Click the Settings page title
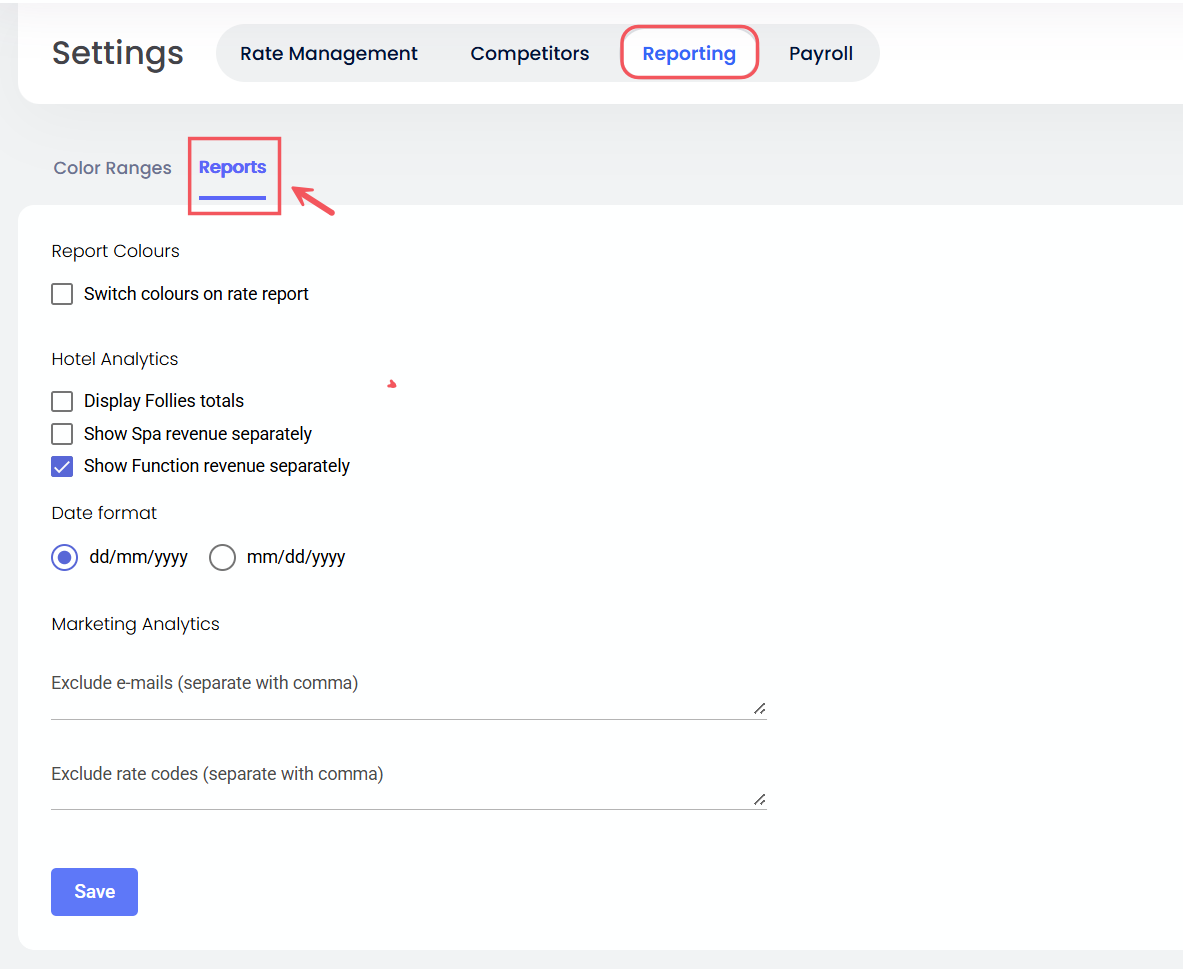Viewport: 1183px width, 969px height. (x=118, y=53)
